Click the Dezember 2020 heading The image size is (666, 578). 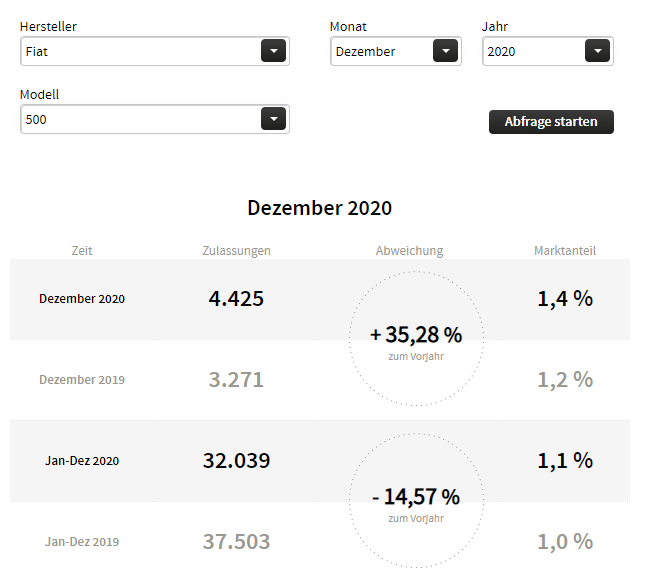point(319,208)
